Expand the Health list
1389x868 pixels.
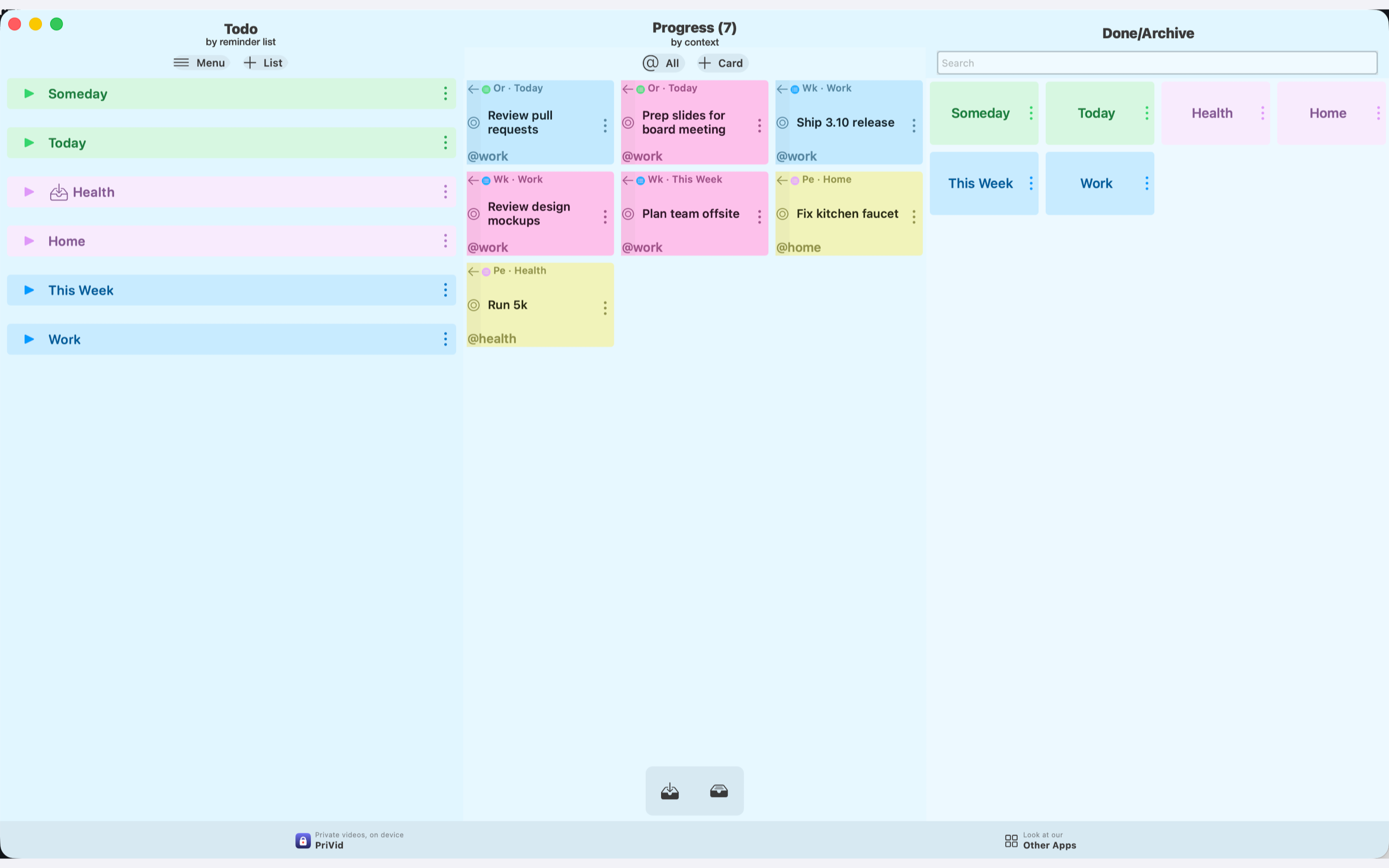(x=29, y=192)
